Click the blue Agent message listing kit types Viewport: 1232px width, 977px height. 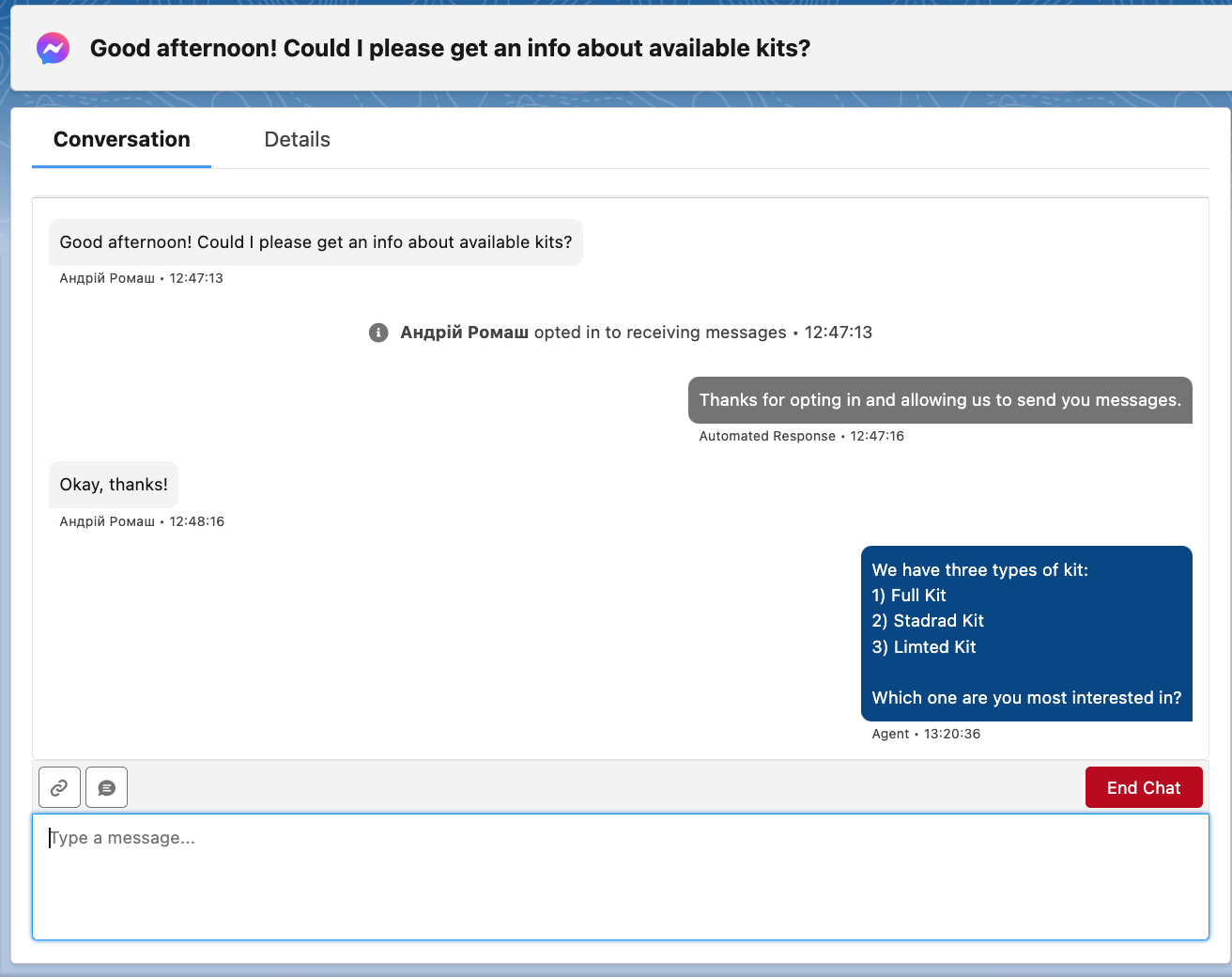coord(1025,633)
